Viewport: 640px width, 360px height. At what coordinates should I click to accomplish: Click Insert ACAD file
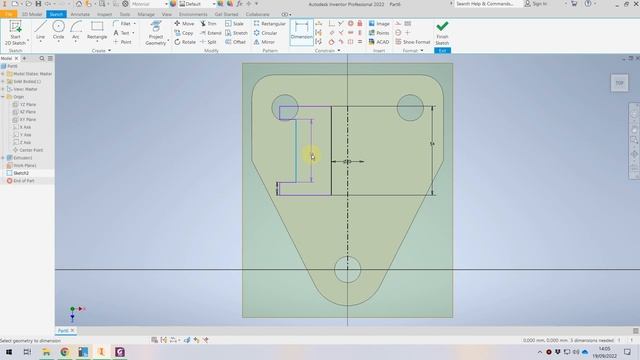click(x=379, y=42)
